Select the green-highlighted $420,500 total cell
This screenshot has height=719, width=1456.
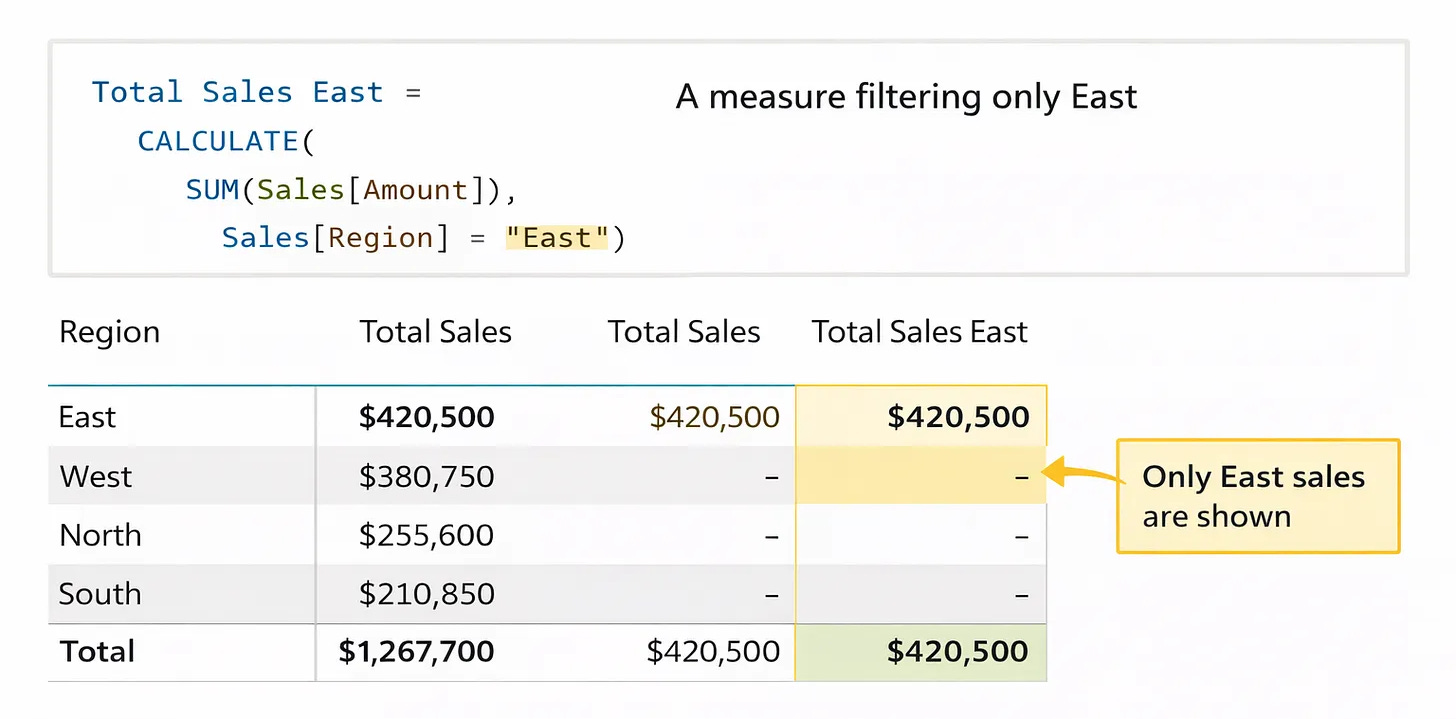tap(921, 652)
